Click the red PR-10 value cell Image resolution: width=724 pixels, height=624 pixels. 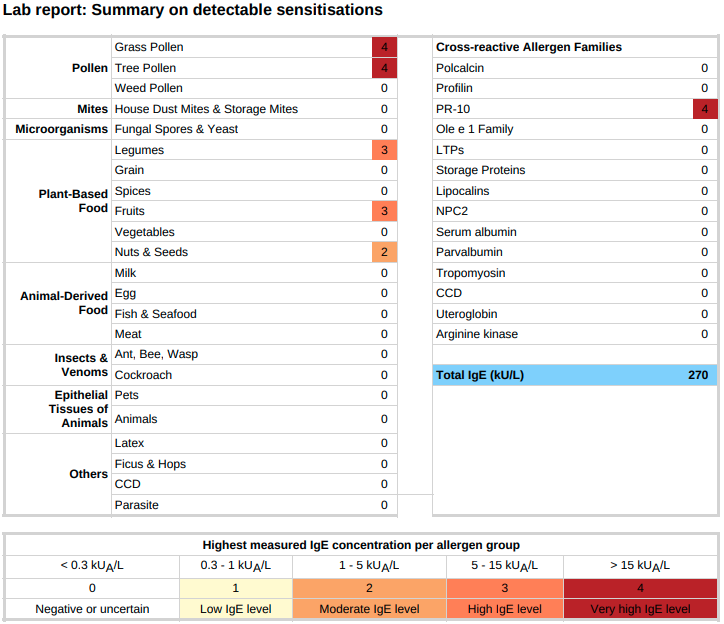[x=704, y=109]
